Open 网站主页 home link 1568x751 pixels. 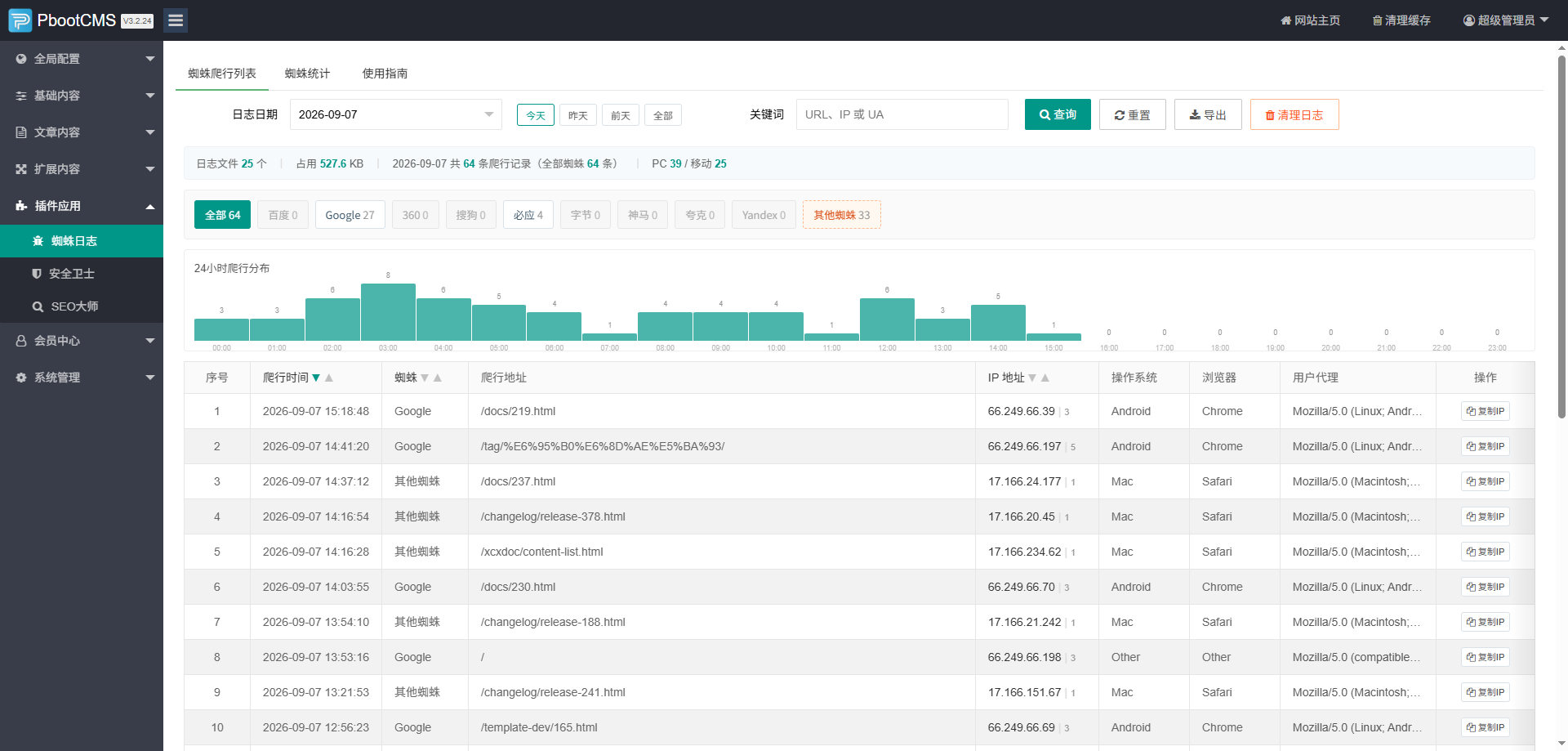[1310, 20]
